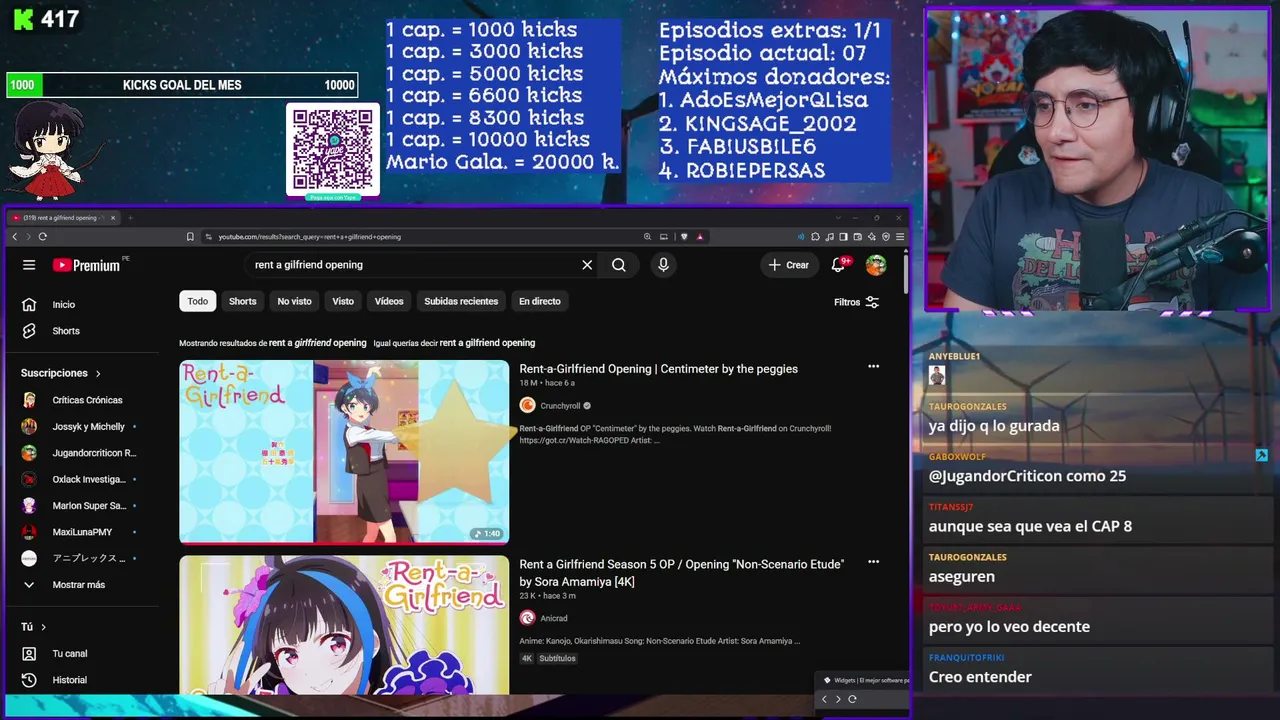Open the Crunchyroll channel avatar
This screenshot has width=1280, height=720.
[x=527, y=405]
